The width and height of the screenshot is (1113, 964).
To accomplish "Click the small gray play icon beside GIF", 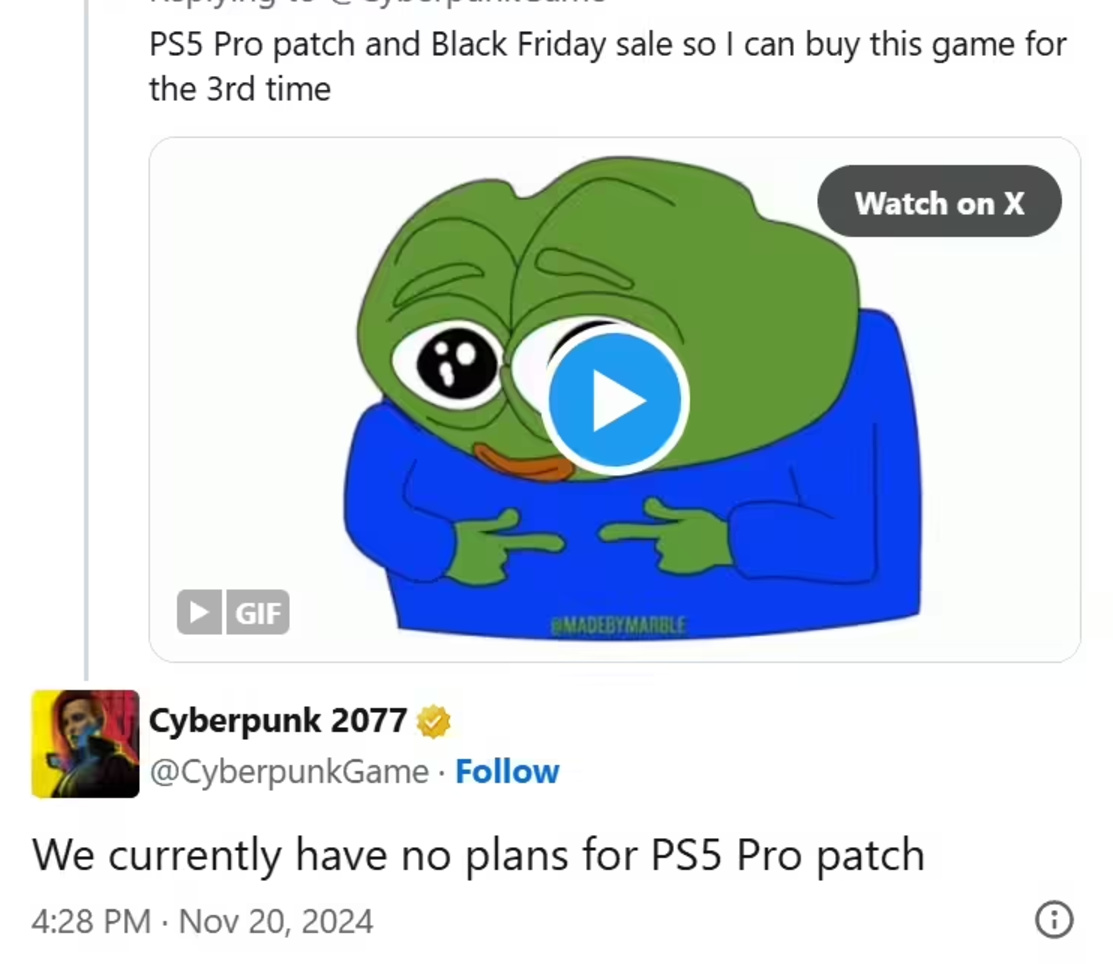I will click(199, 612).
